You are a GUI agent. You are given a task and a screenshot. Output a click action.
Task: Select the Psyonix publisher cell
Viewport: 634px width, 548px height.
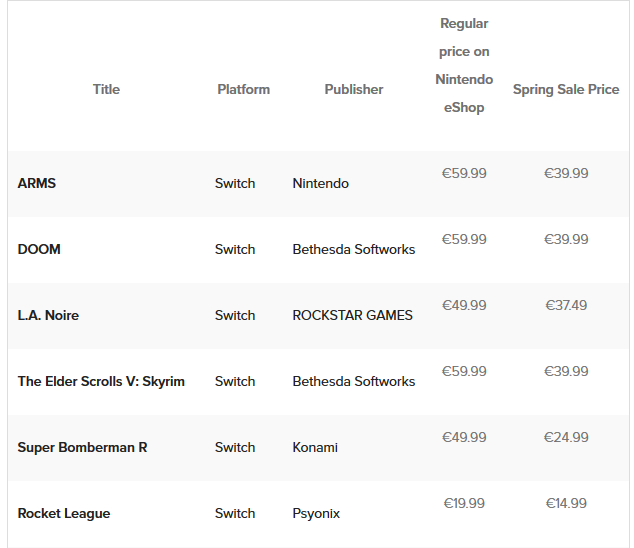(316, 513)
